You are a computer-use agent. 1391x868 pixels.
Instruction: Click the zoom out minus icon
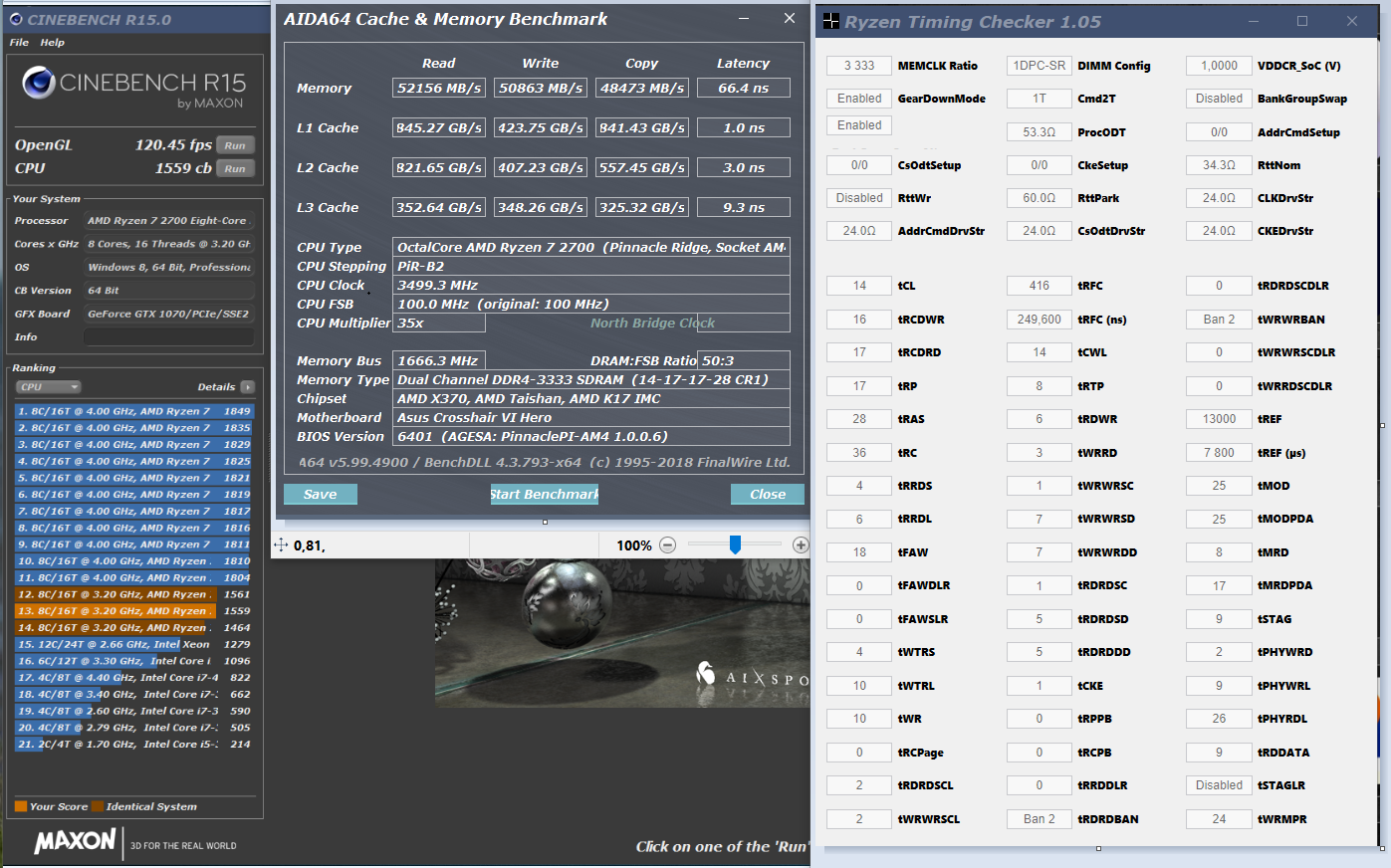[x=667, y=545]
